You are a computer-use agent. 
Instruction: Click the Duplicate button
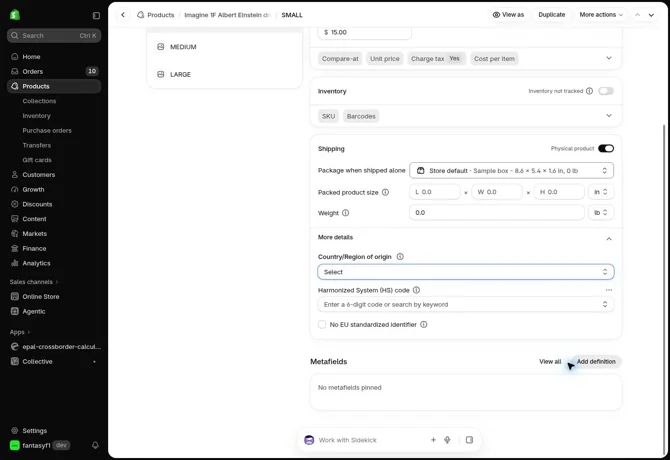[x=552, y=15]
